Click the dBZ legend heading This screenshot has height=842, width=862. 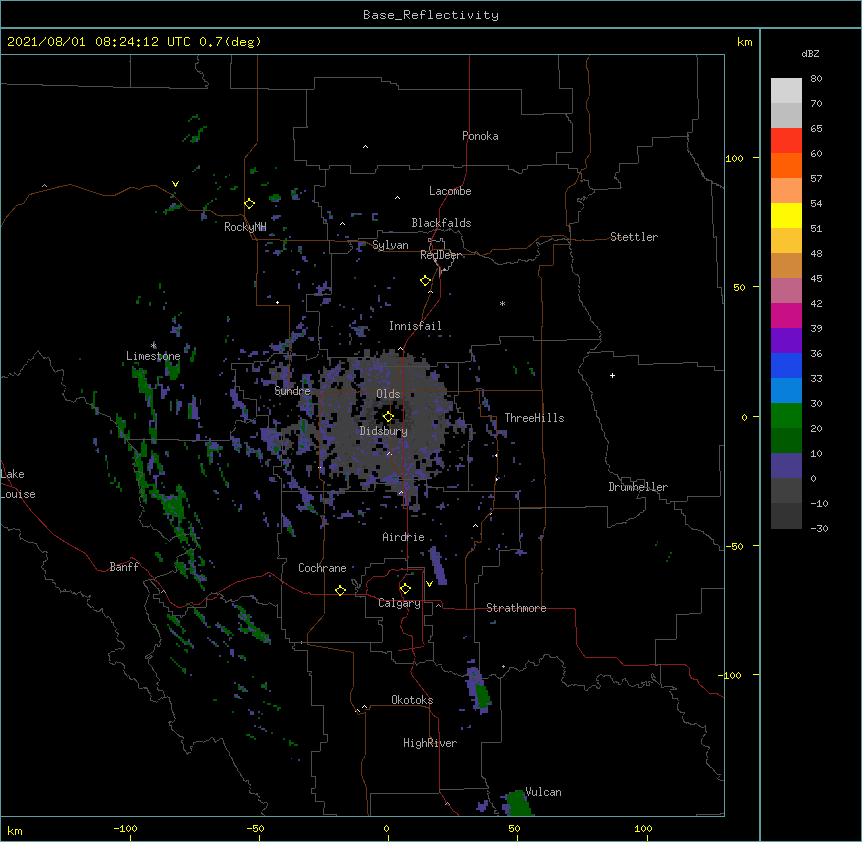click(x=810, y=53)
